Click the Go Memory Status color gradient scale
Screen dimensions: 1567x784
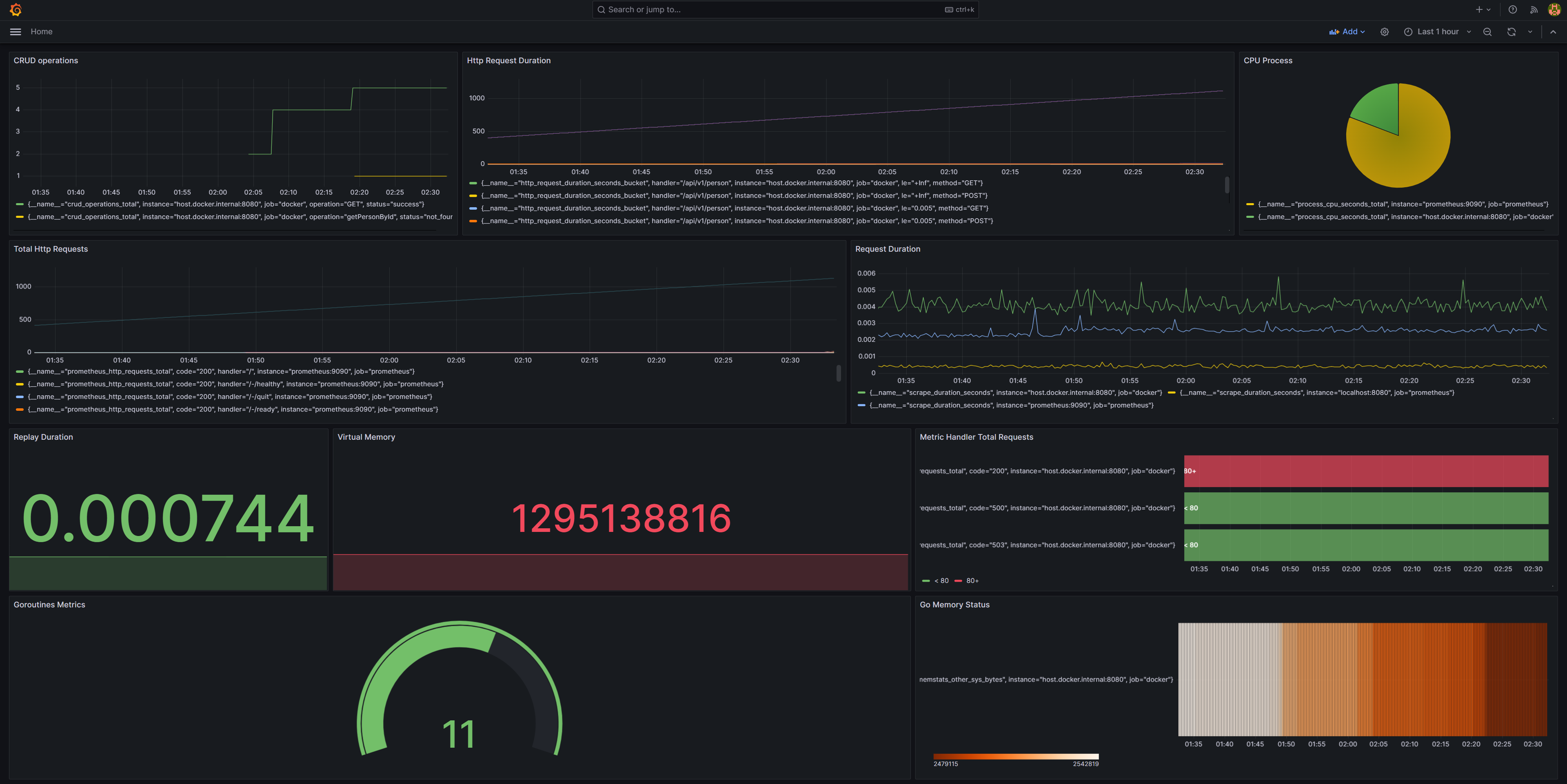(1016, 757)
